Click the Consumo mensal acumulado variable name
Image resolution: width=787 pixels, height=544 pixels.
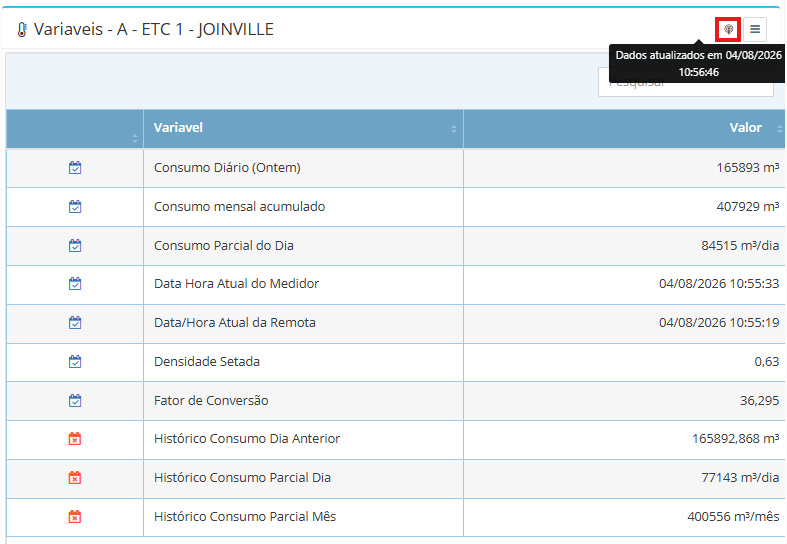click(239, 207)
